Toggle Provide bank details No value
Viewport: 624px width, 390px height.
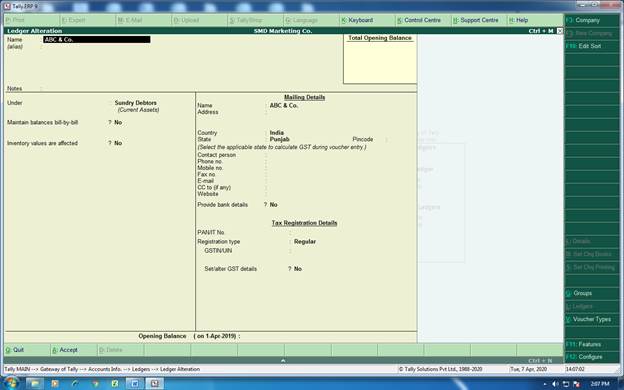point(273,205)
